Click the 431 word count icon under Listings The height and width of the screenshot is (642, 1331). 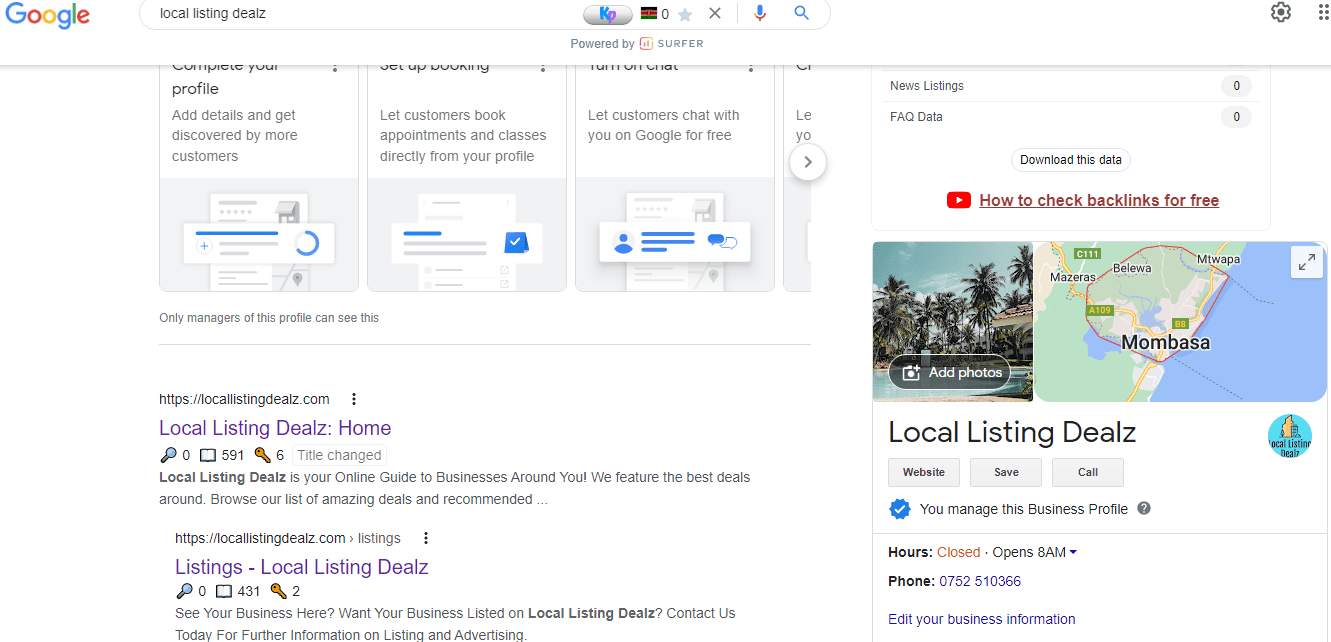click(x=224, y=591)
